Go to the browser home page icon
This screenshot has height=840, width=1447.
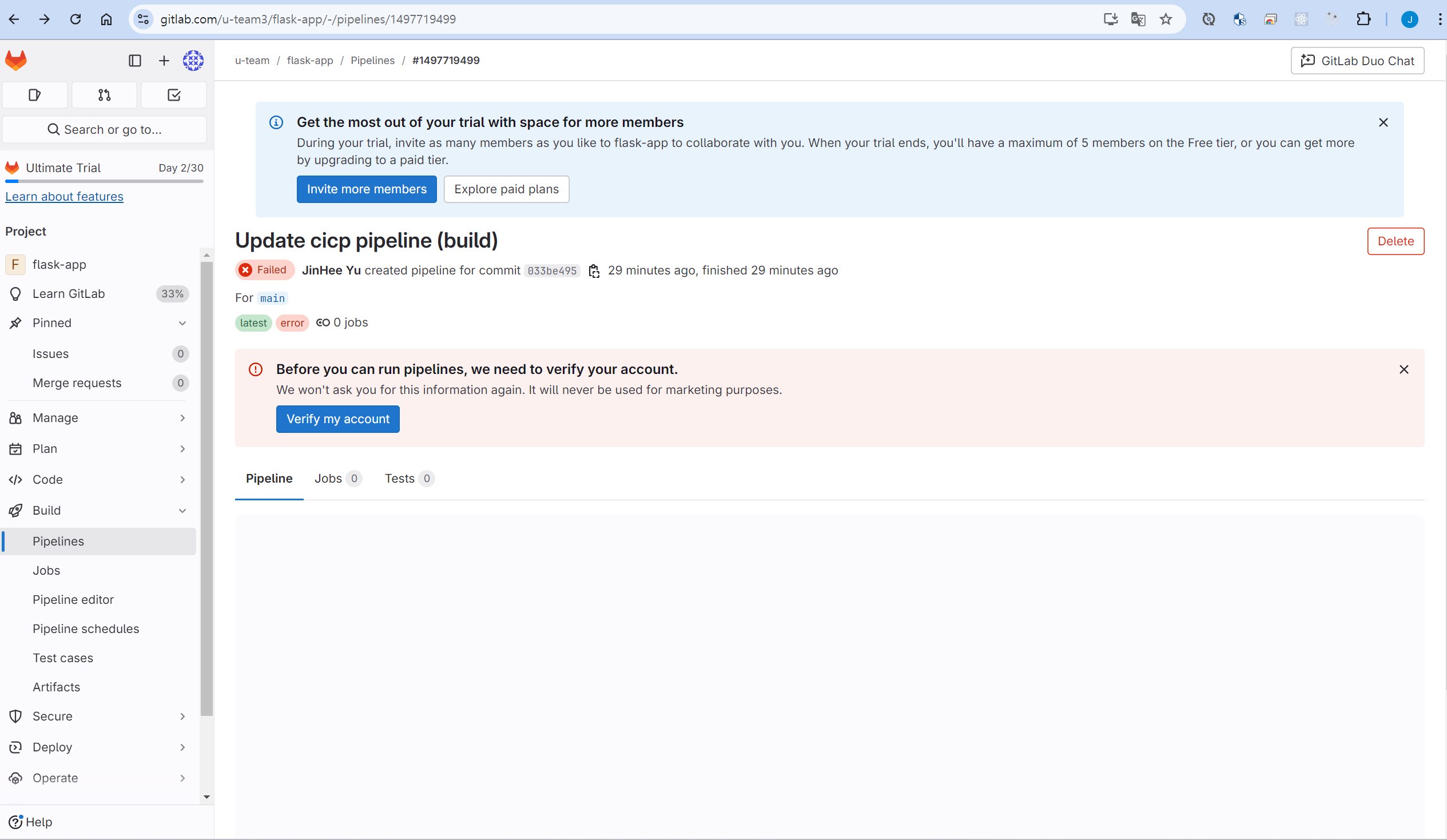106,19
